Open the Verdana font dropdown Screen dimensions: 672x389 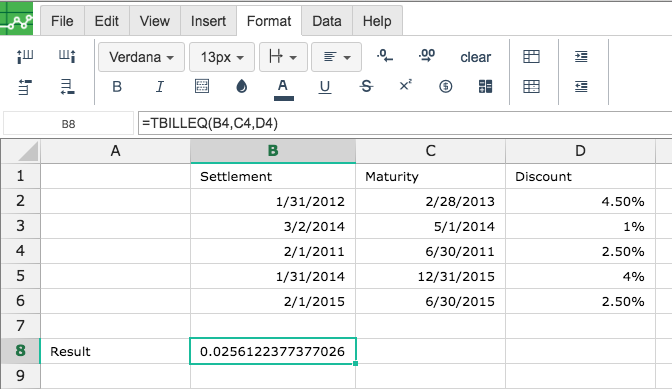[x=141, y=57]
